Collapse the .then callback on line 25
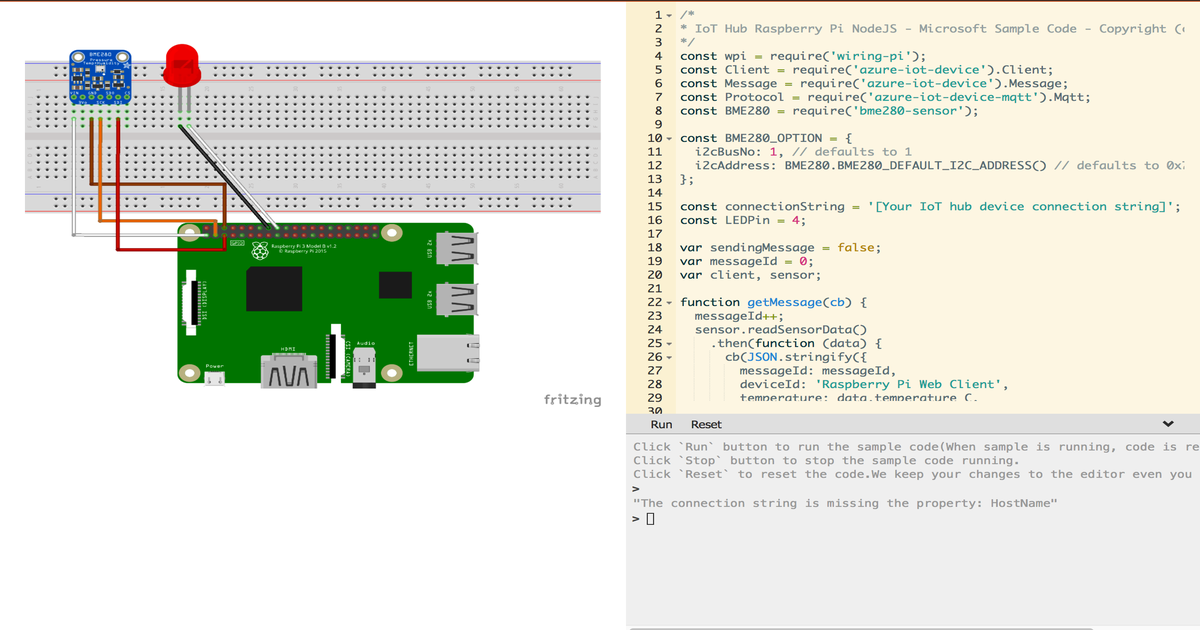 [x=671, y=343]
